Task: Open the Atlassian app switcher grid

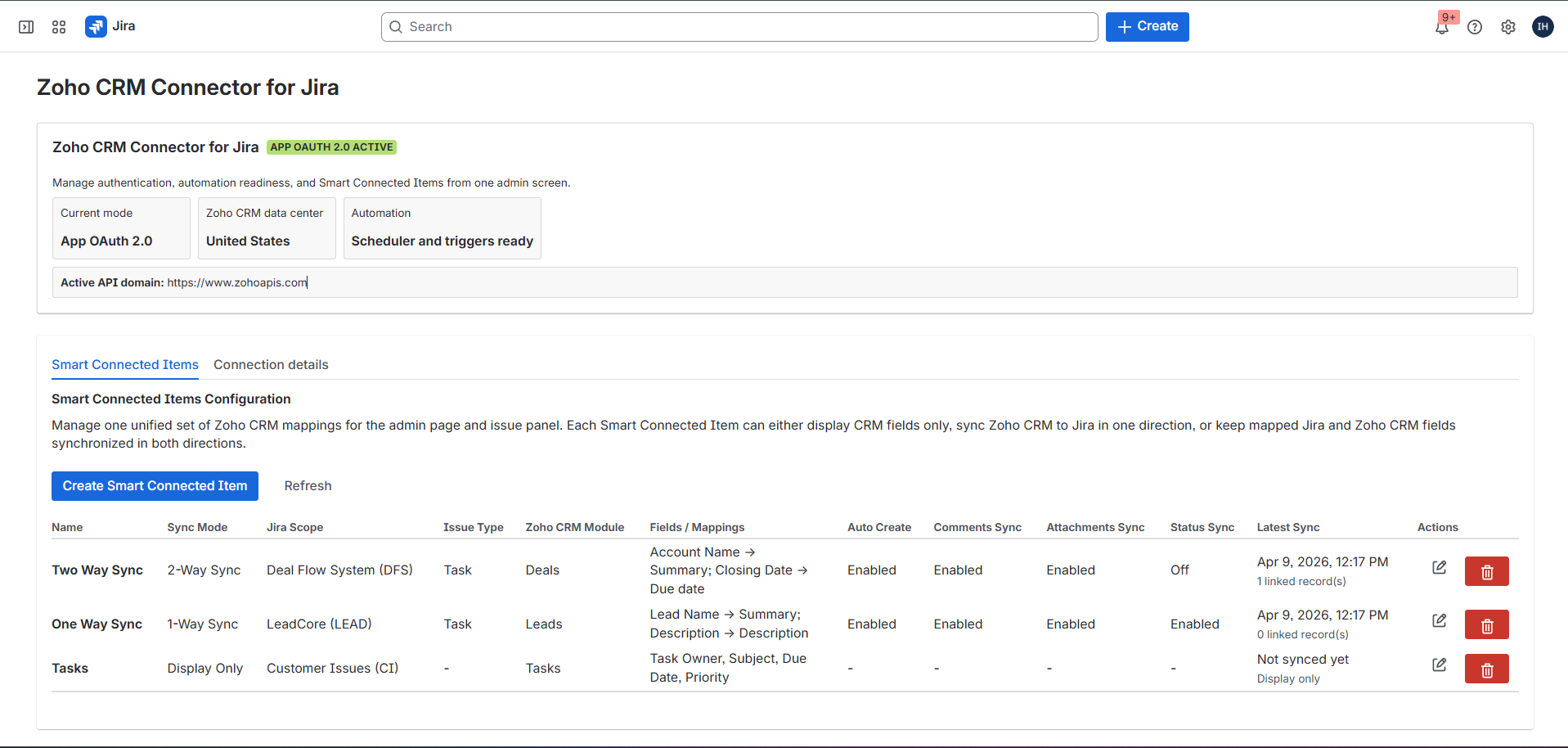Action: 58,26
